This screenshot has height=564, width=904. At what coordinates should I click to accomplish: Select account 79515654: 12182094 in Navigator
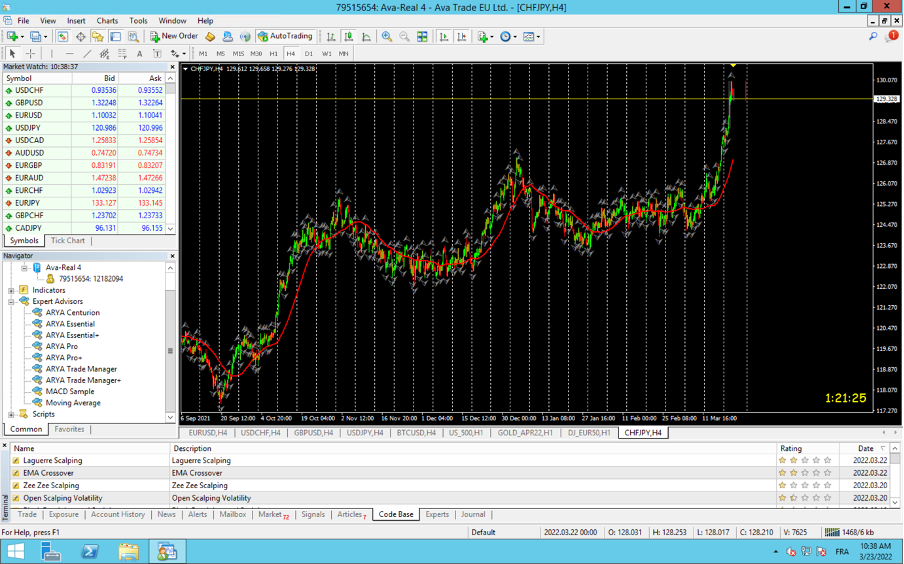click(x=91, y=279)
